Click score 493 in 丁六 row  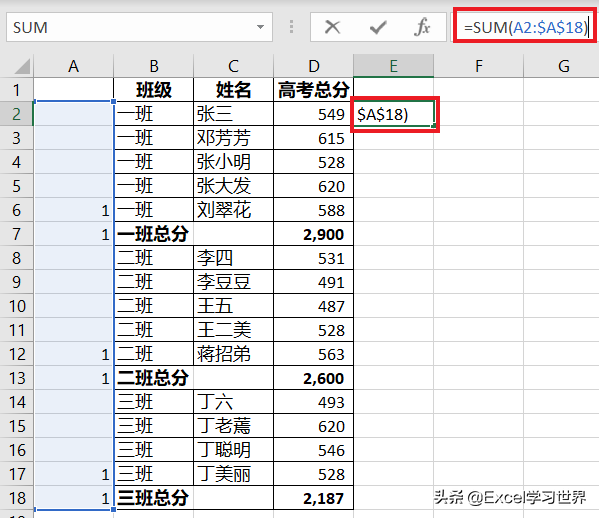pos(313,402)
